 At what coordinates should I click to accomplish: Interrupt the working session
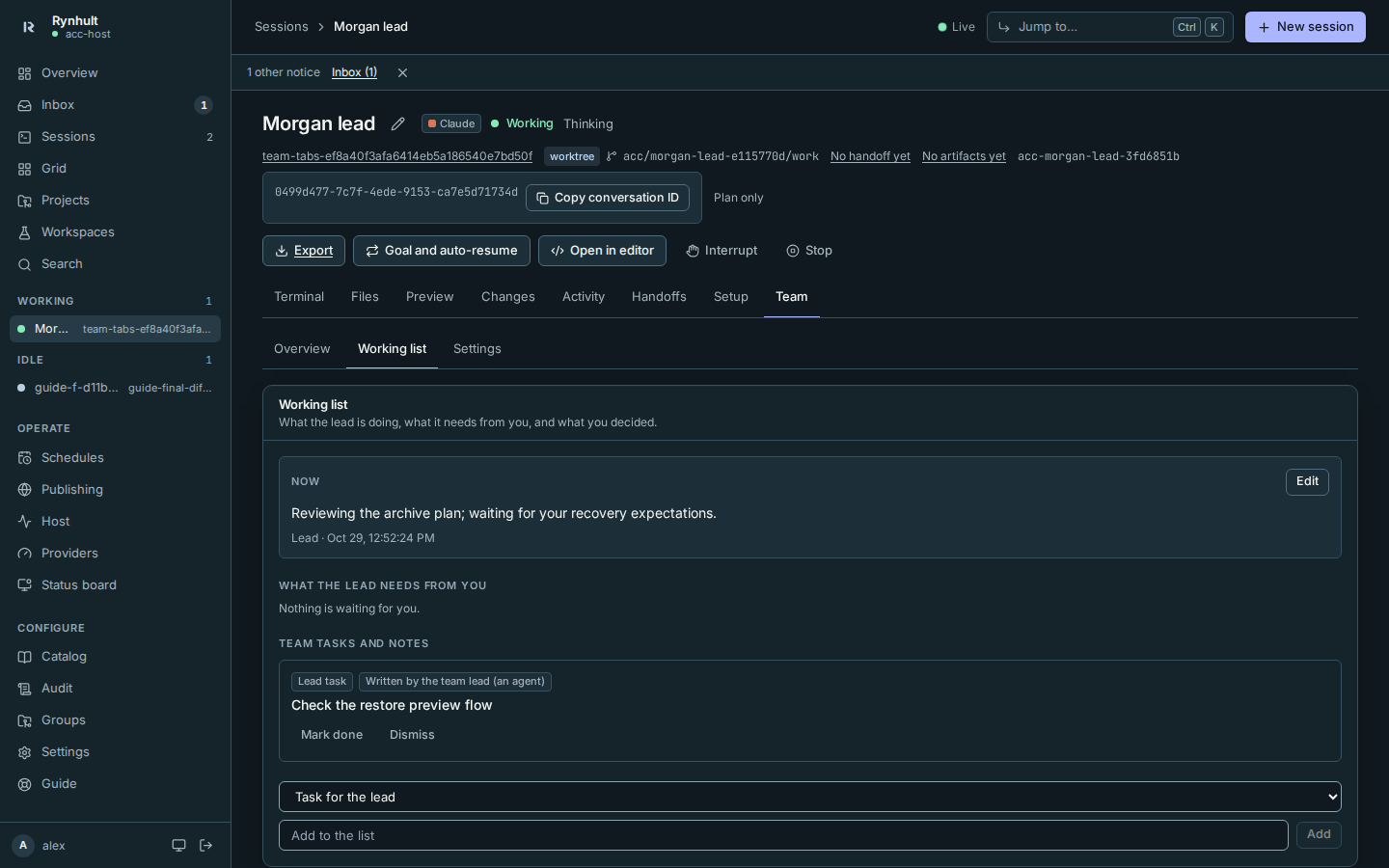(722, 251)
